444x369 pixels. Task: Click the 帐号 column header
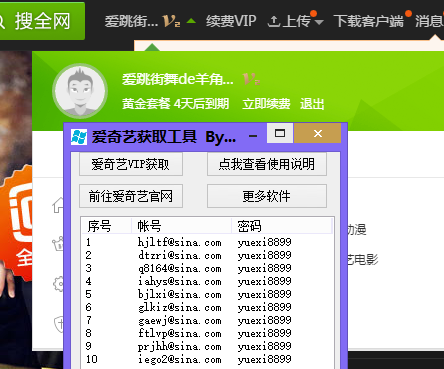pyautogui.click(x=182, y=226)
